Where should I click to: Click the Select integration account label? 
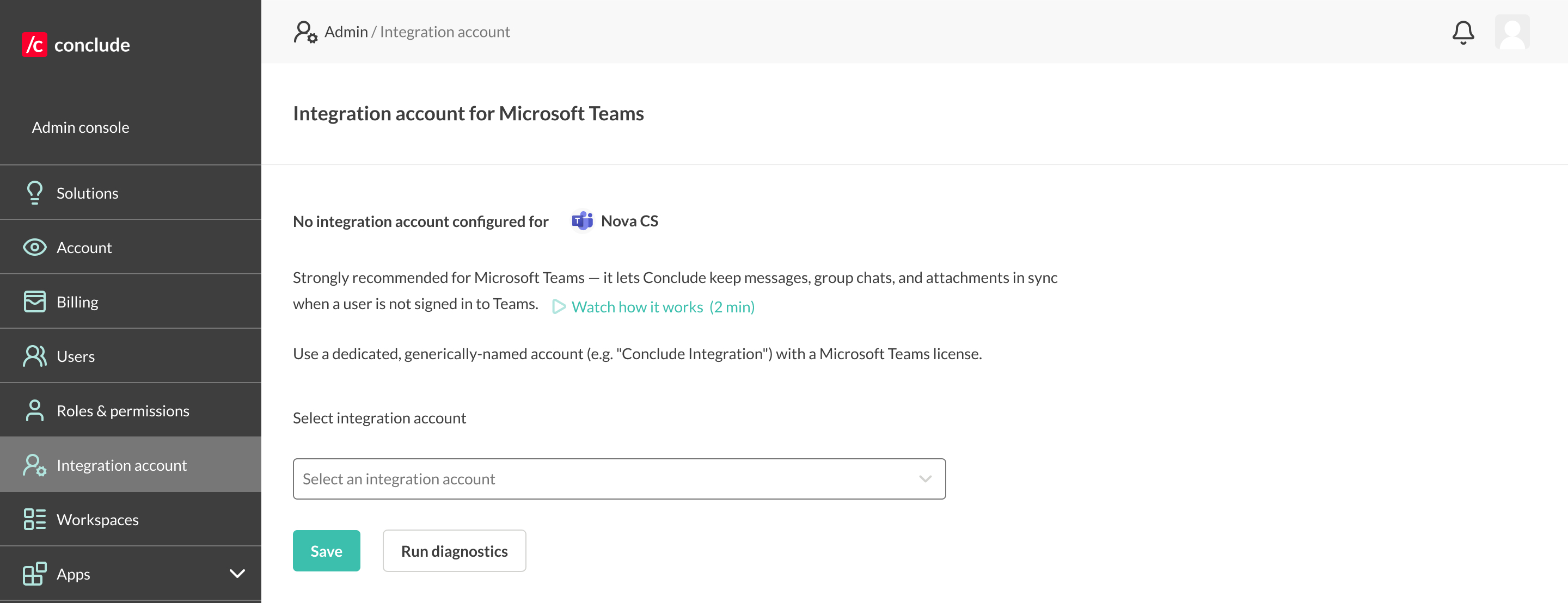379,418
